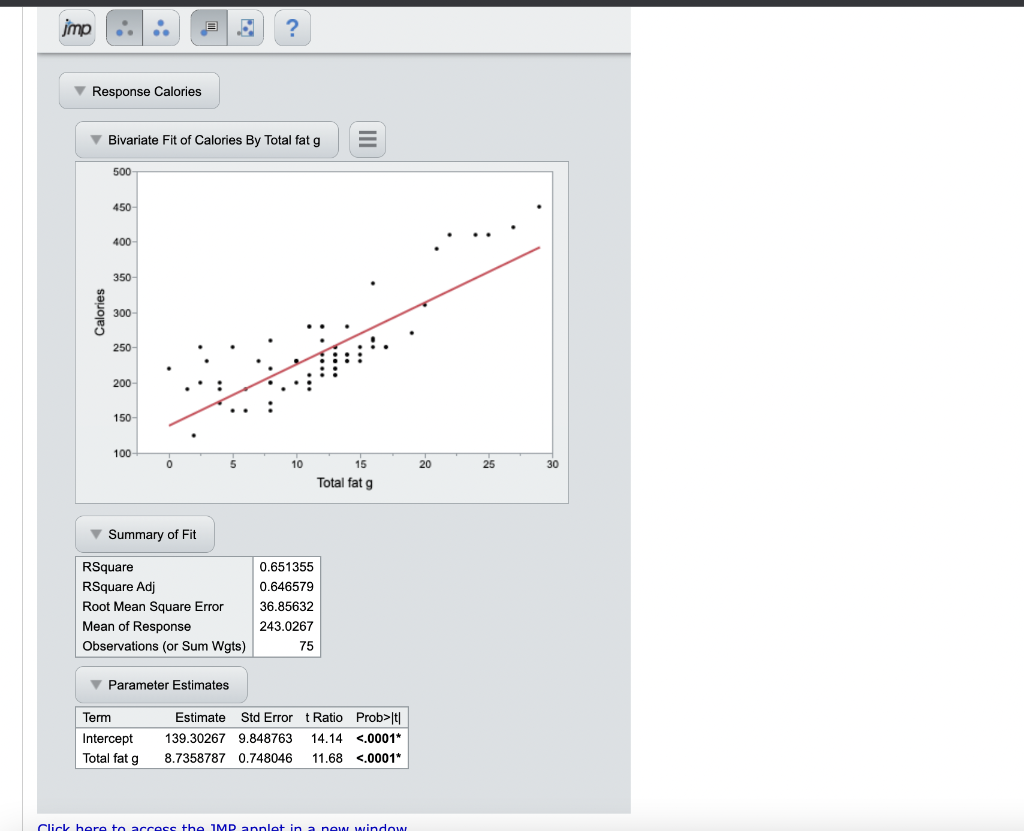Select the Response Calories header
Viewport: 1024px width, 831px height.
pyautogui.click(x=139, y=90)
